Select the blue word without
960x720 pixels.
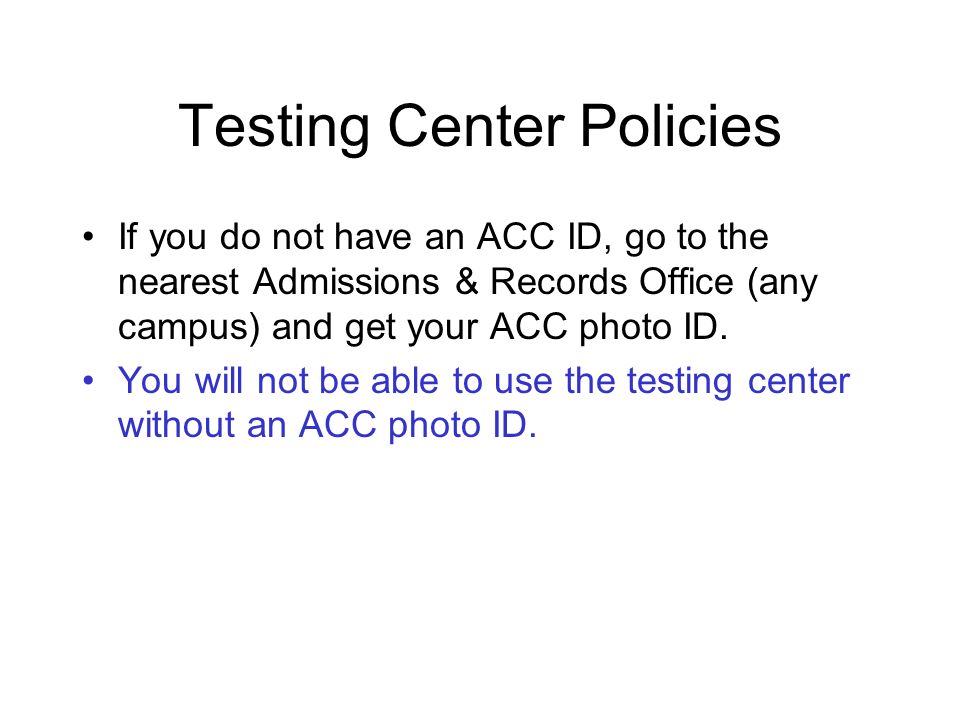point(176,424)
